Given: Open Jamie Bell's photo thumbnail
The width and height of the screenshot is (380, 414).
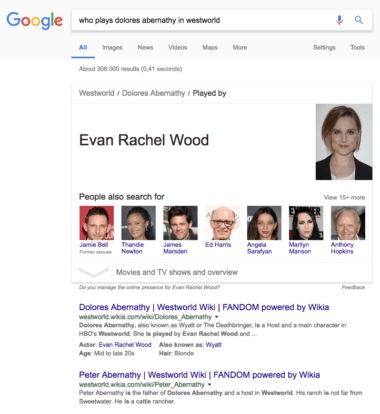Looking at the screenshot, I should click(x=97, y=223).
